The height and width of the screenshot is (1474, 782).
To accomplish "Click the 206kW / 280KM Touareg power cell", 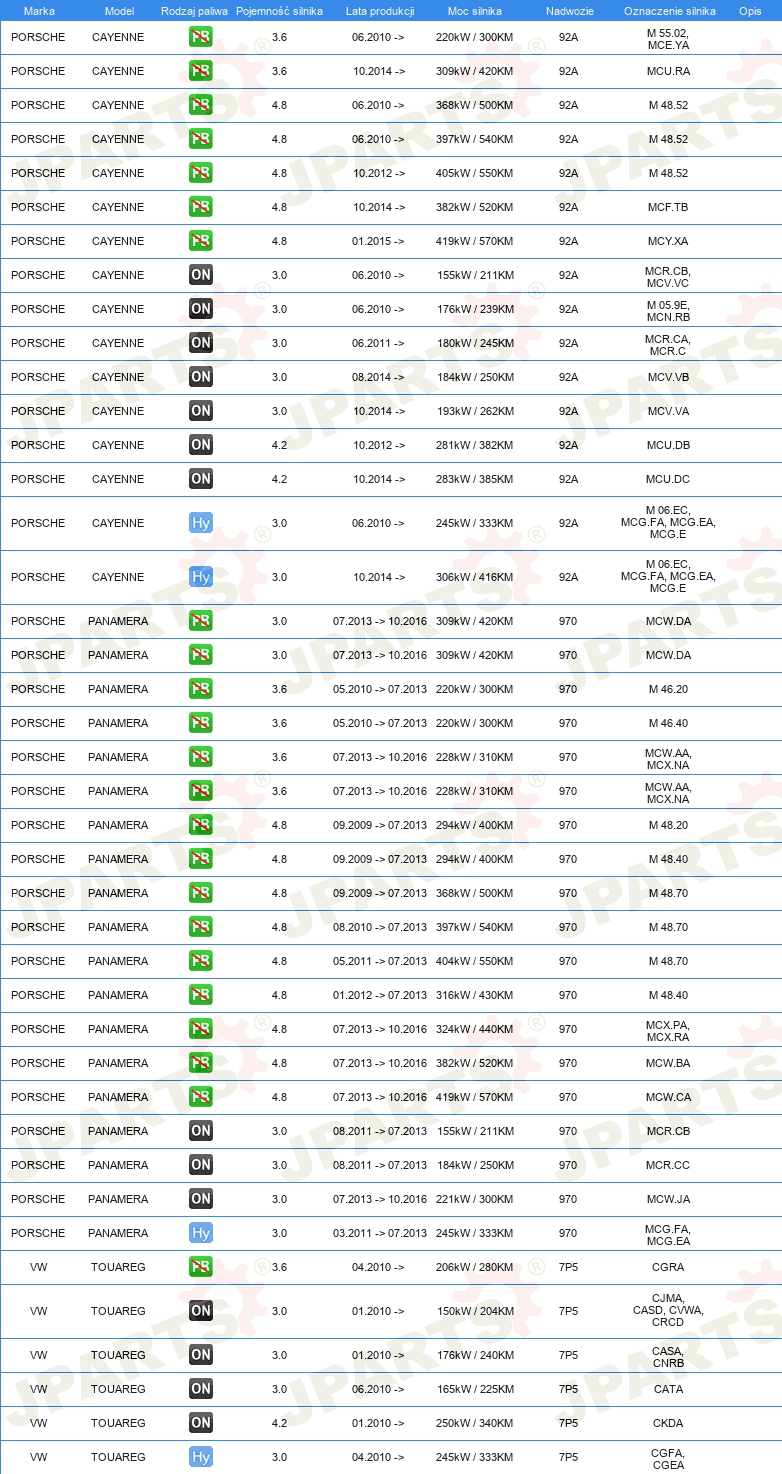I will [x=475, y=1267].
